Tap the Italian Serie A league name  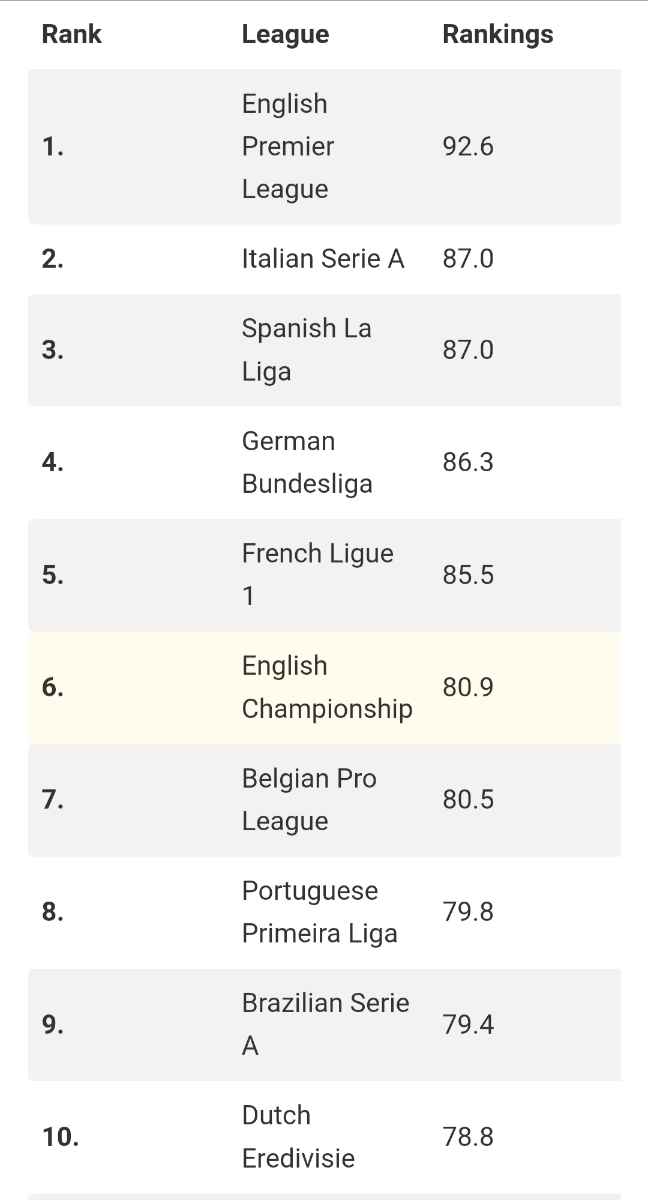(323, 259)
